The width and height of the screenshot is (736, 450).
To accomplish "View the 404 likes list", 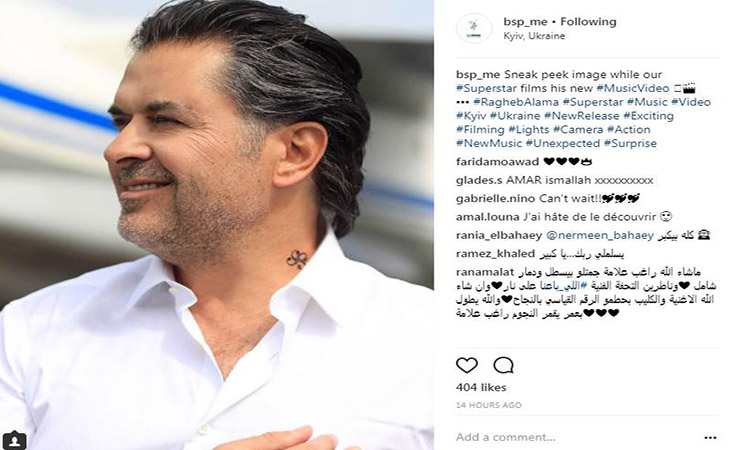I will tap(481, 387).
